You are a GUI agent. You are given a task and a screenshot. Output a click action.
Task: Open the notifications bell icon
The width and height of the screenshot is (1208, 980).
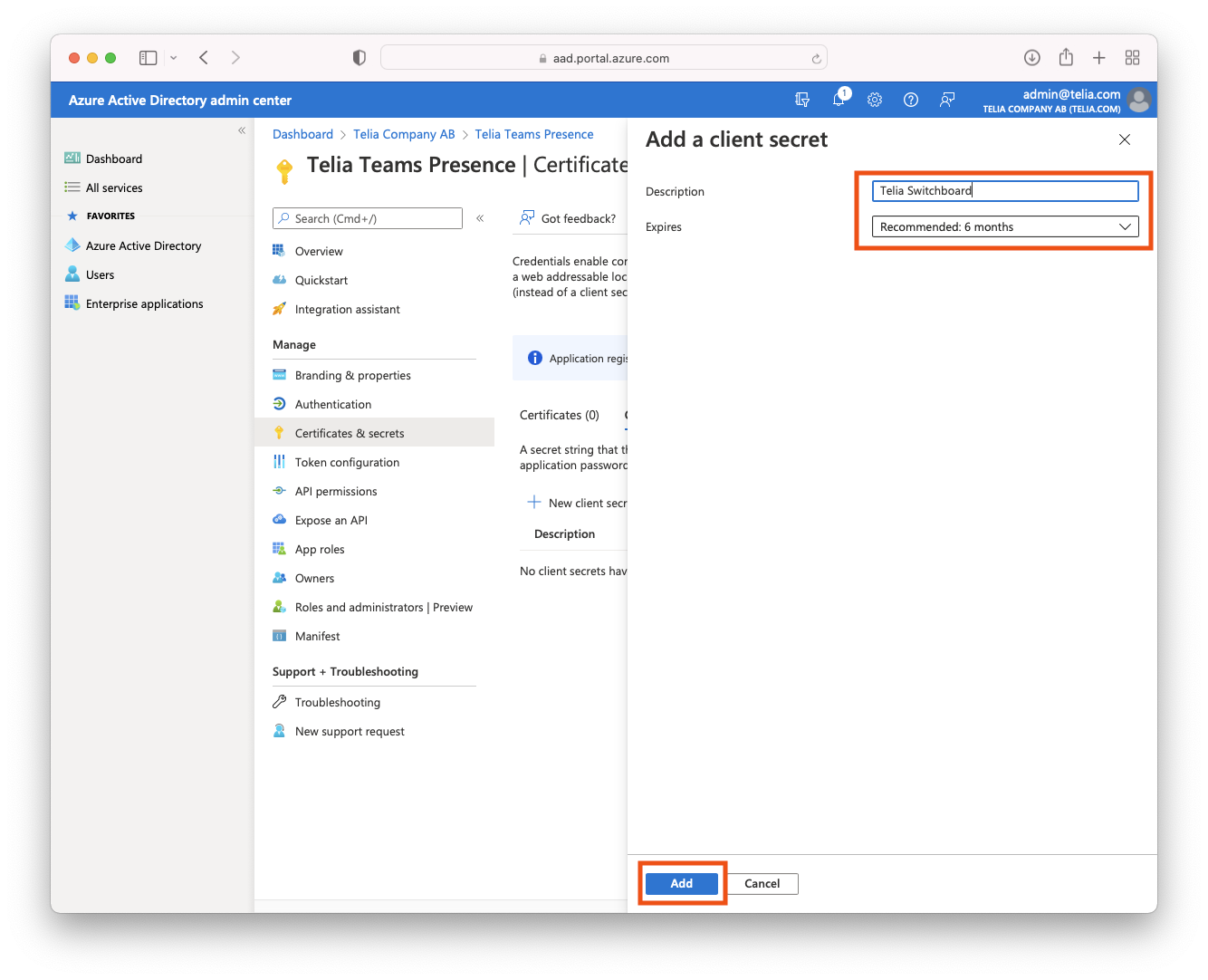coord(839,99)
